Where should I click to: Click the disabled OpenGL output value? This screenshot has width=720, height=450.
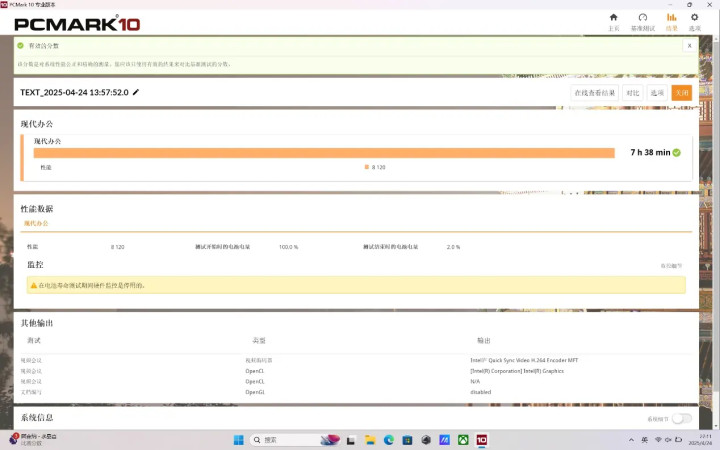point(480,392)
